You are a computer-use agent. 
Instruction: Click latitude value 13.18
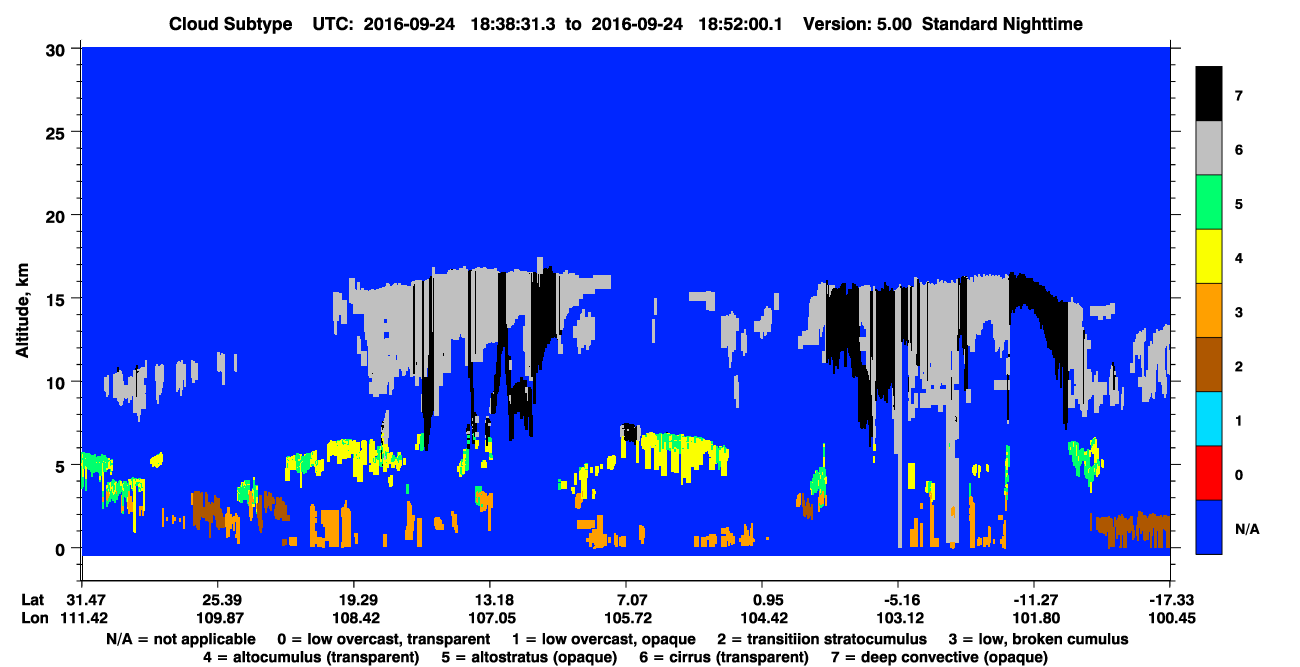click(489, 600)
